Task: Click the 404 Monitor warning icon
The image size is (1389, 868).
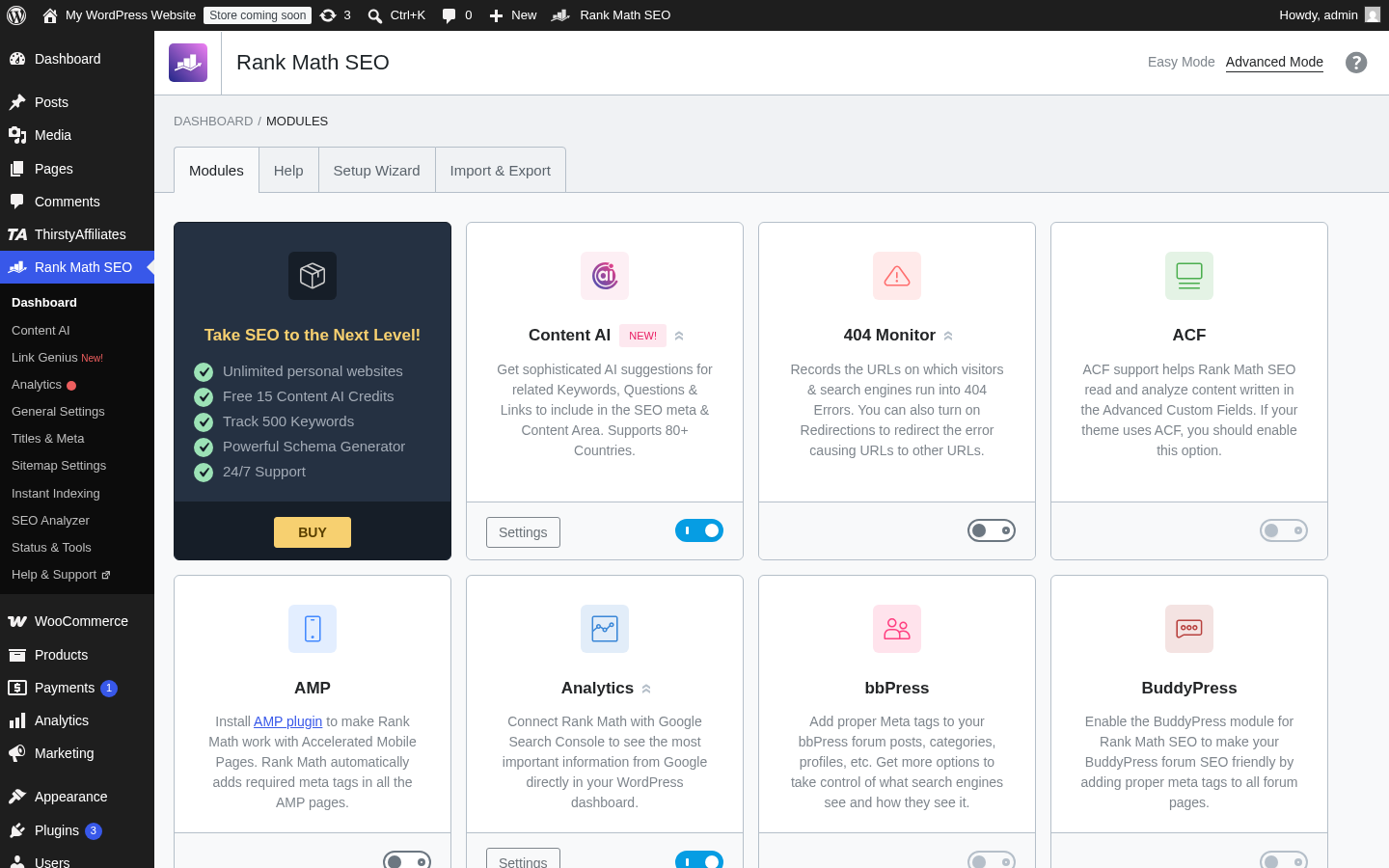Action: [x=897, y=276]
